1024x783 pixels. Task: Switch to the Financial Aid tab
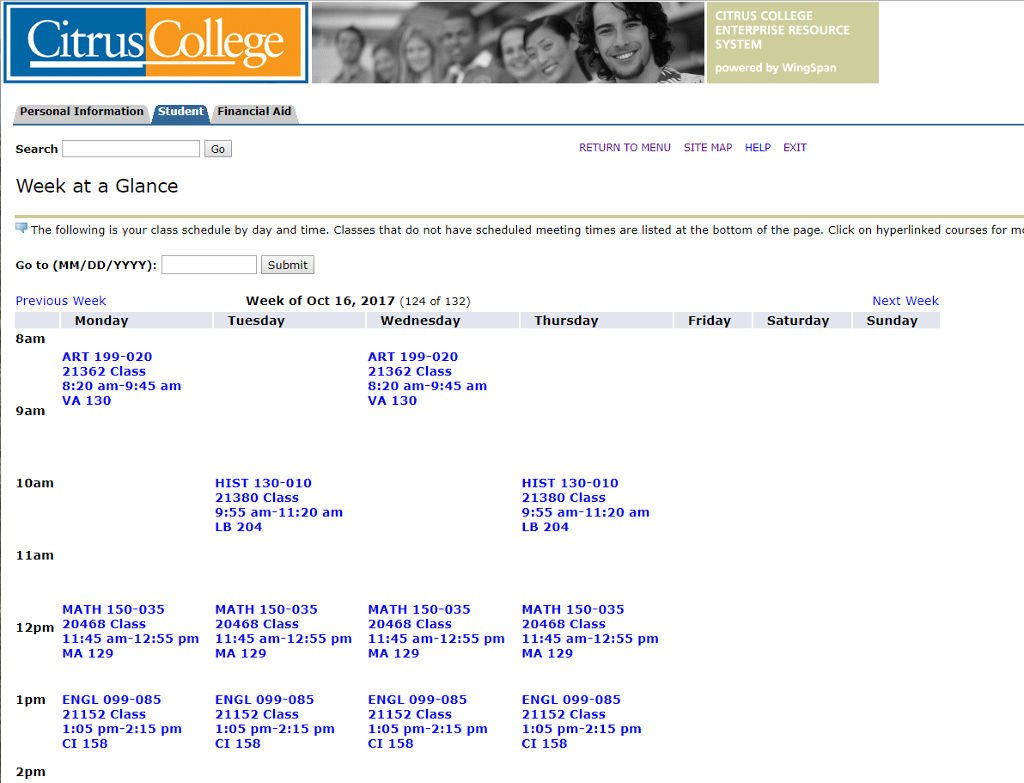click(x=253, y=113)
